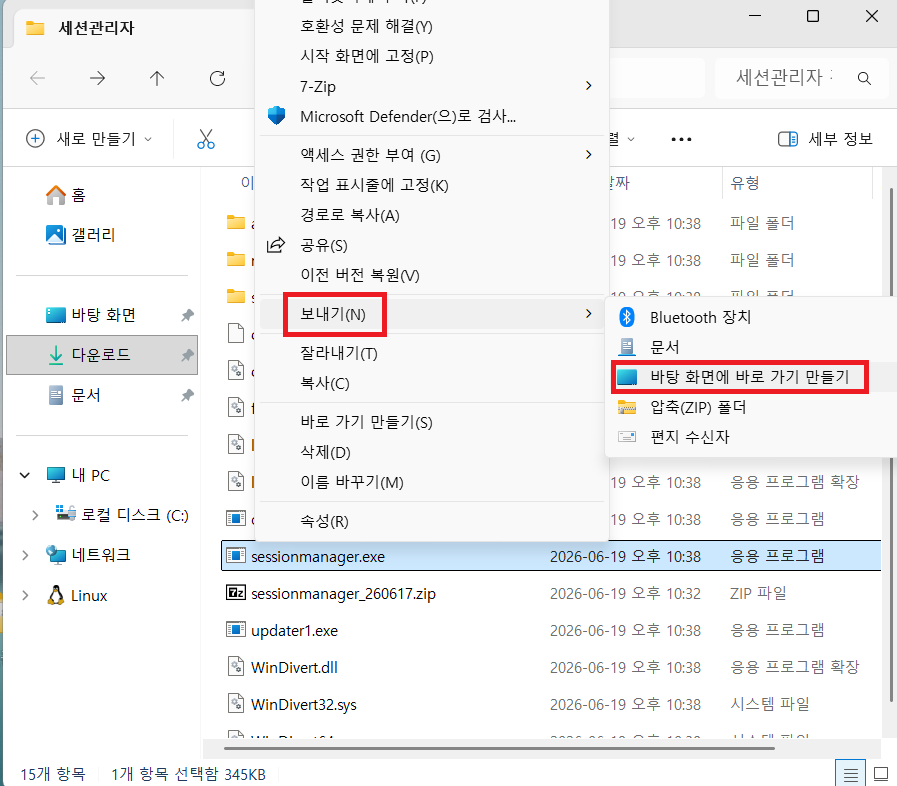897x786 pixels.
Task: Scan with Microsoft Defender
Action: coord(431,116)
